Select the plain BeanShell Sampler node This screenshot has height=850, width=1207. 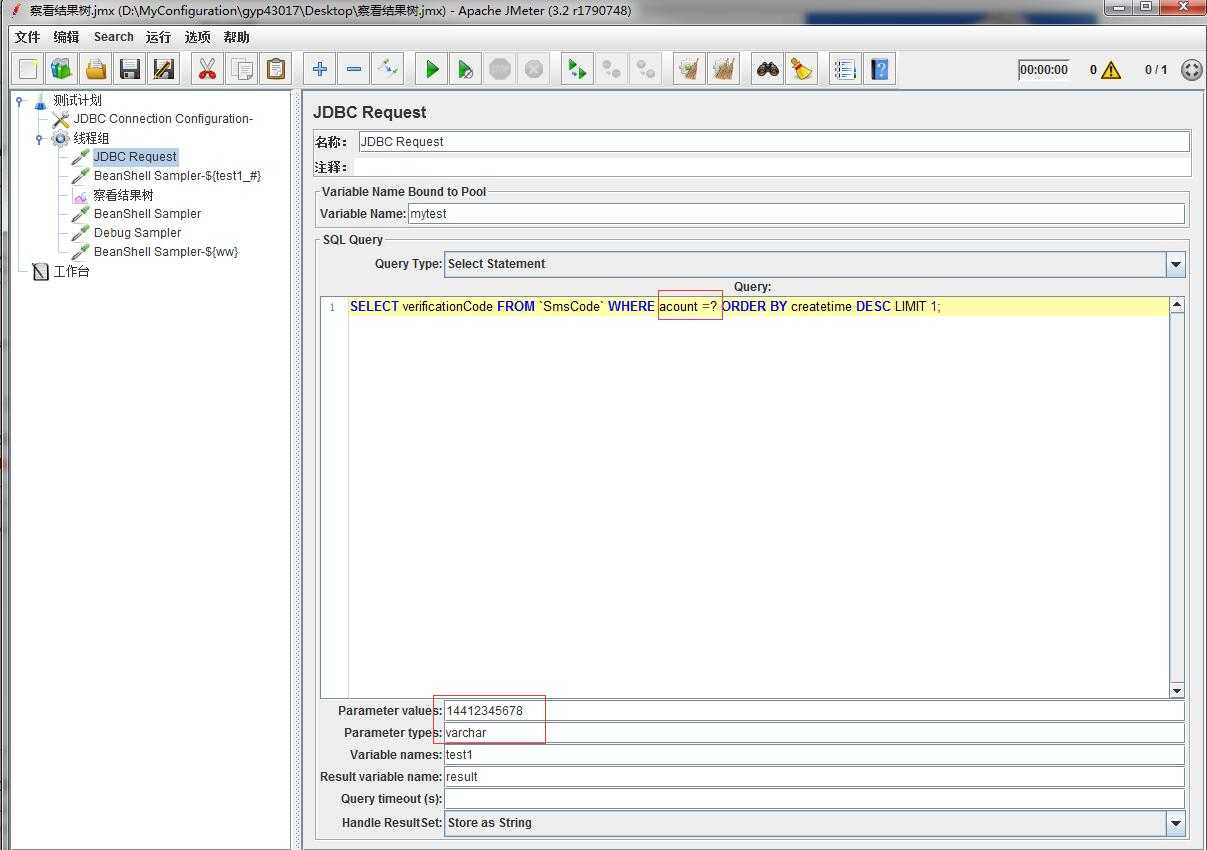tap(147, 214)
